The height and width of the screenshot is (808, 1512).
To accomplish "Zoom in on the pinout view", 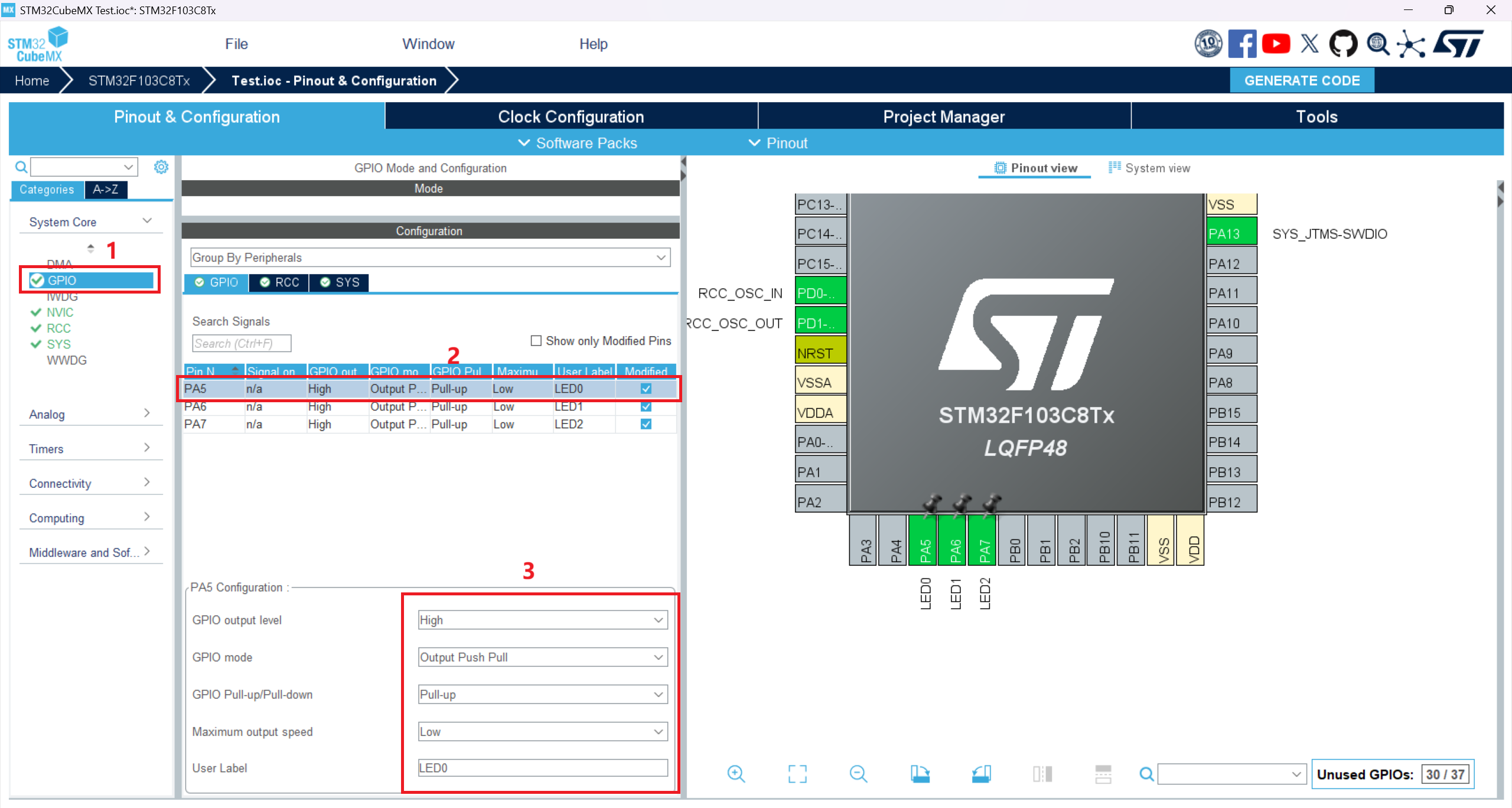I will click(x=736, y=774).
